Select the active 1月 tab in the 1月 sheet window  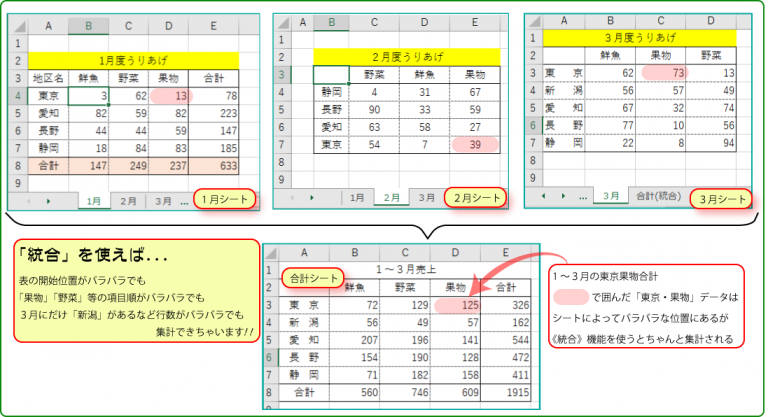coord(94,201)
